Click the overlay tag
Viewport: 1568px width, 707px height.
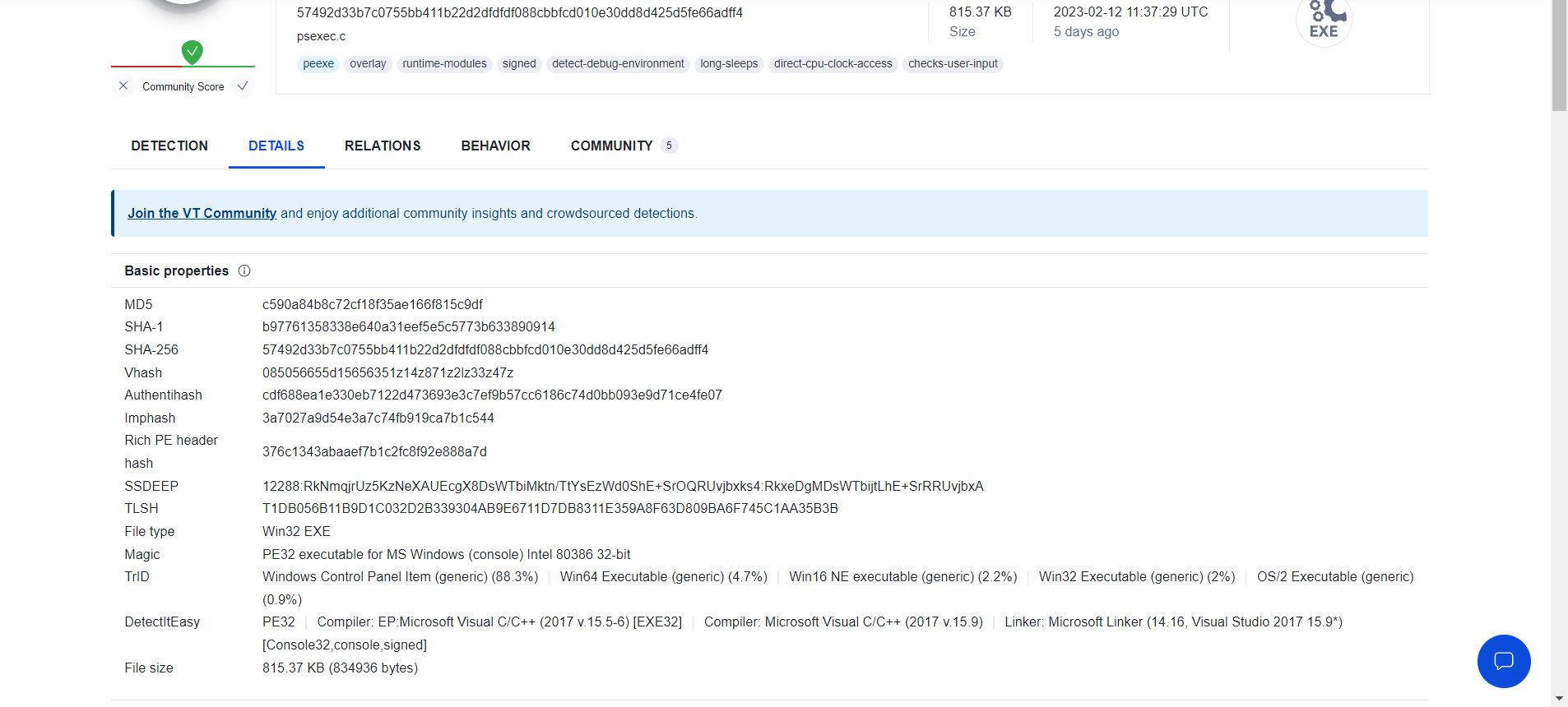(368, 64)
